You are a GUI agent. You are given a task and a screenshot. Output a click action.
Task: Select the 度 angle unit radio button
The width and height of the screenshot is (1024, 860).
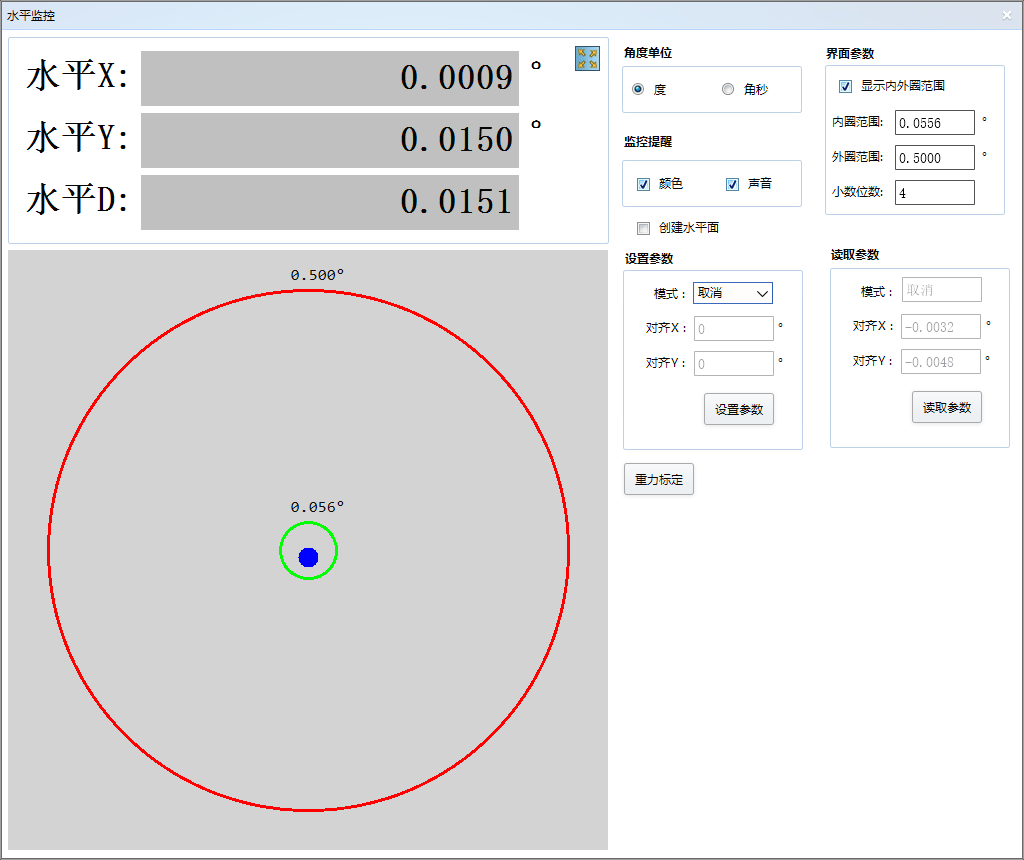pyautogui.click(x=638, y=89)
